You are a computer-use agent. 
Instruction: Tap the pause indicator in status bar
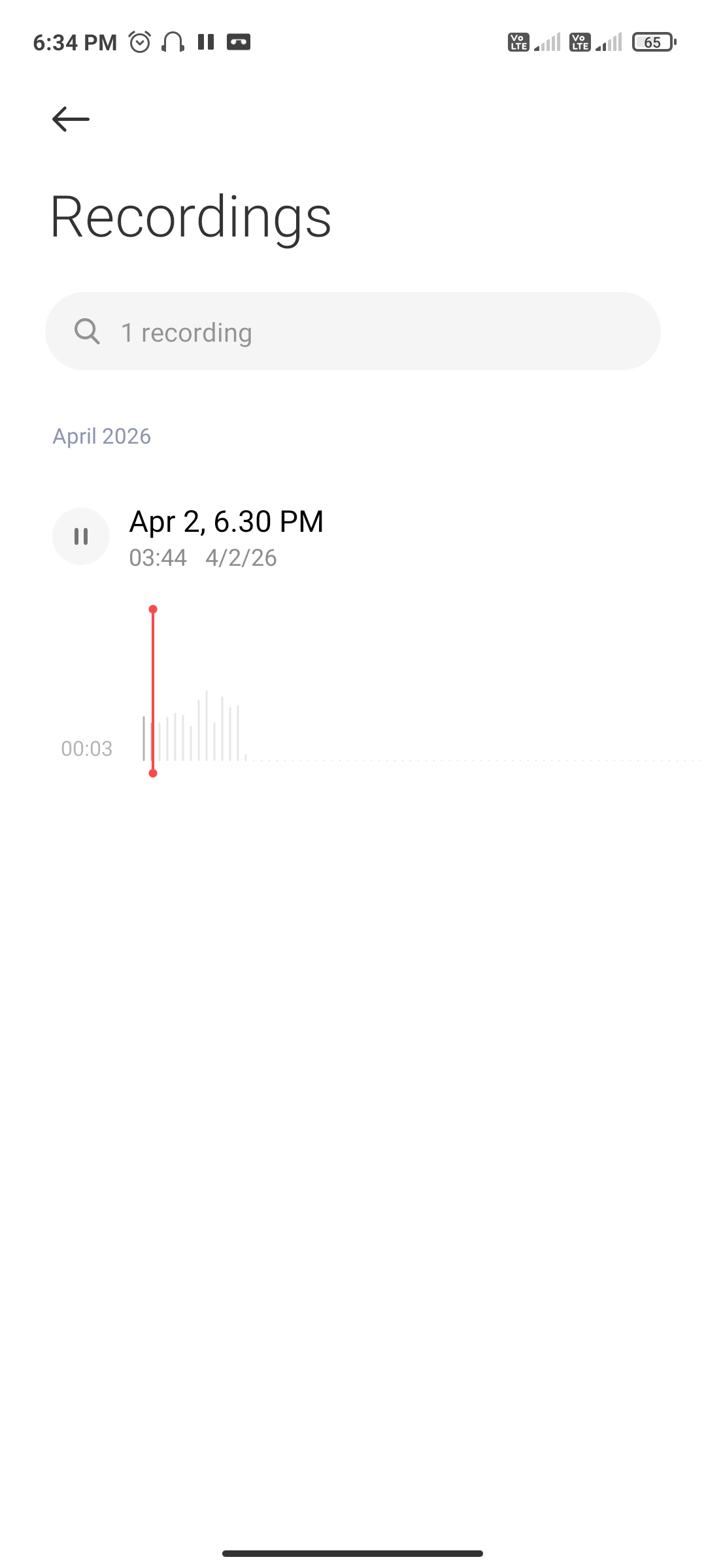click(x=206, y=42)
